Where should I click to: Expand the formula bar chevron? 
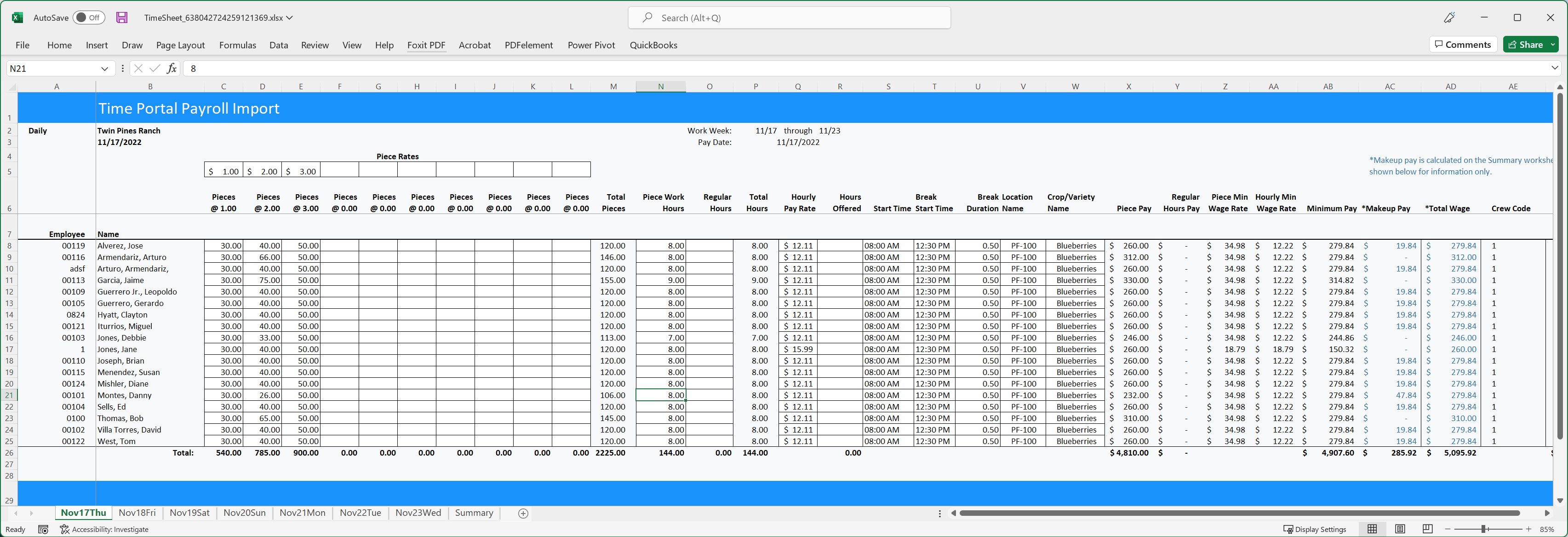click(1555, 68)
